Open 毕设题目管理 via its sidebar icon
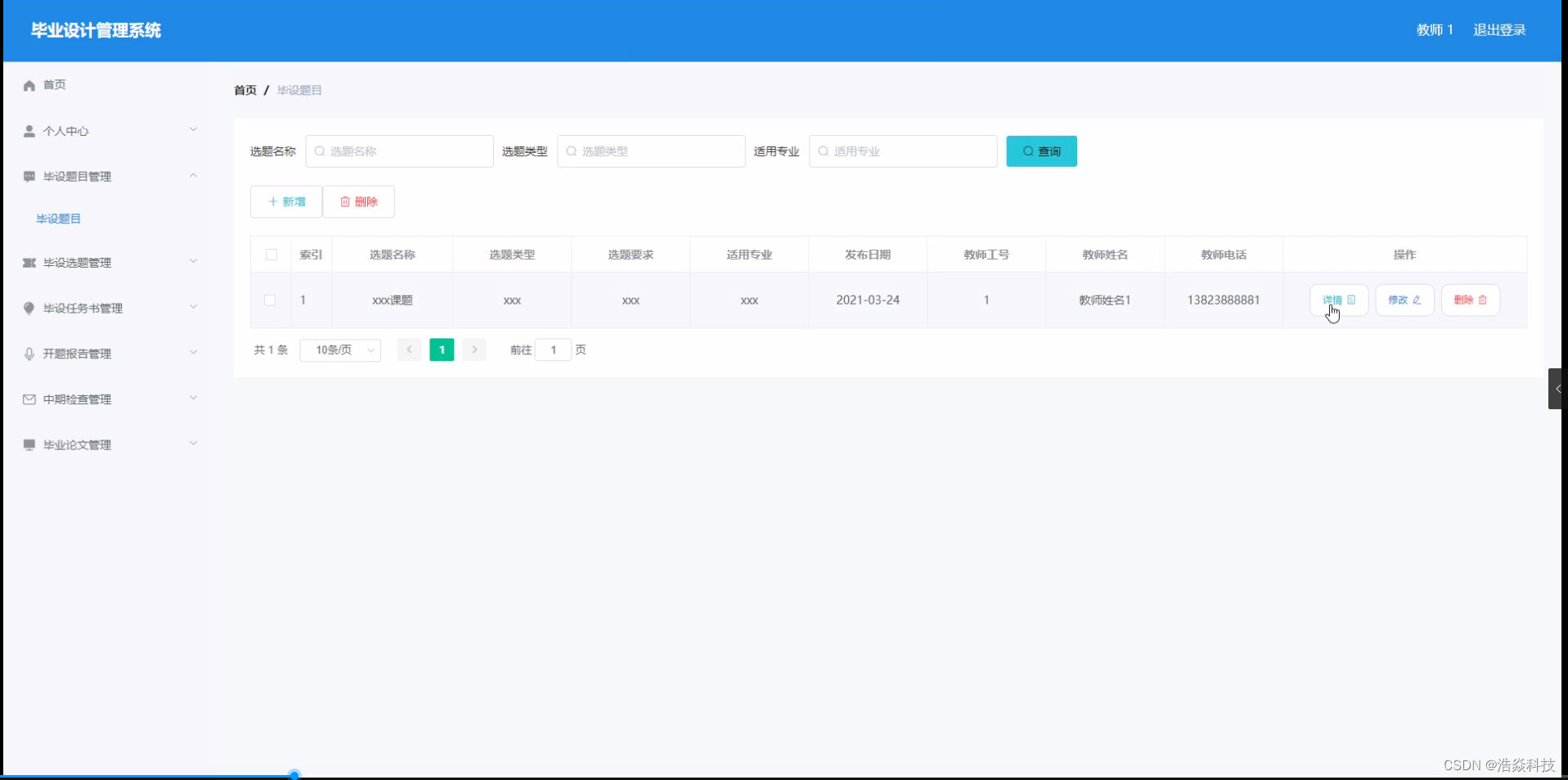Image resolution: width=1568 pixels, height=780 pixels. pos(29,176)
